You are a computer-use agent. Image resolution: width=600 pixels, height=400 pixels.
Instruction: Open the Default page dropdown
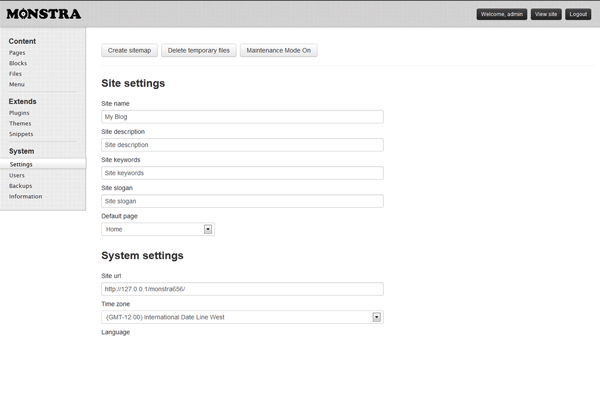[158, 229]
